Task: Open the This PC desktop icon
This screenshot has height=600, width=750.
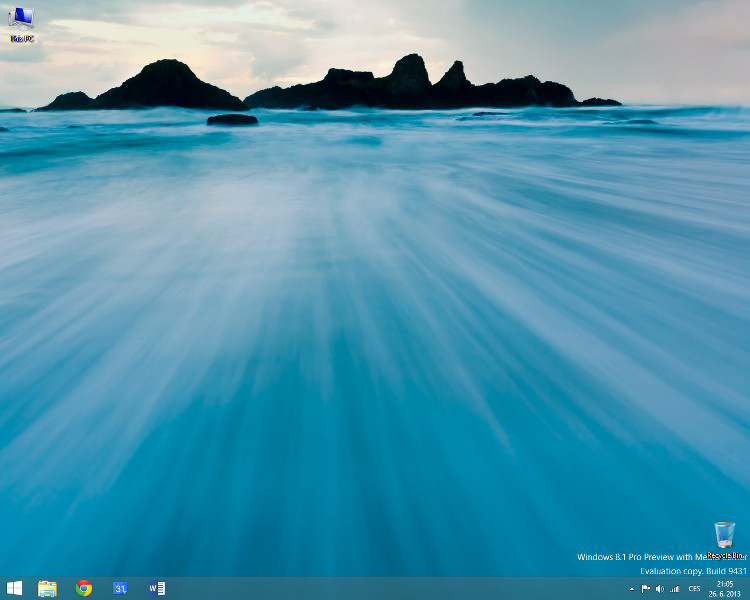Action: 22,24
